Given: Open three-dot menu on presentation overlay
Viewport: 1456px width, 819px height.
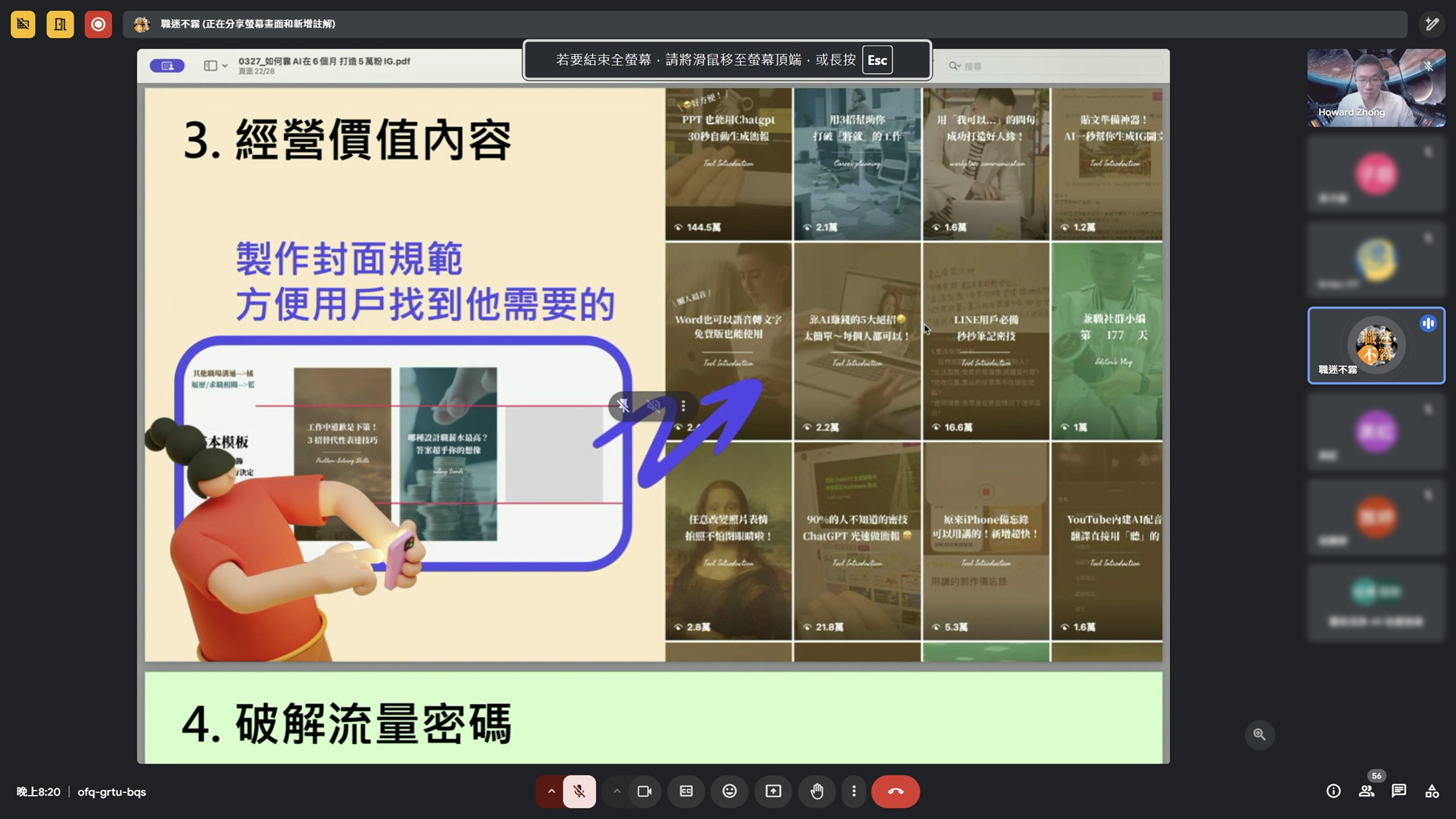Looking at the screenshot, I should point(683,406).
